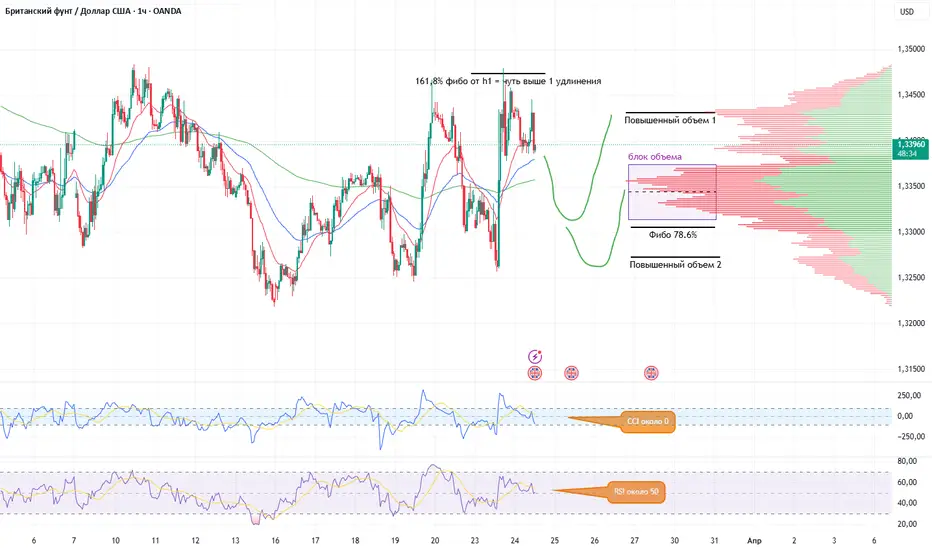
Task: Click date label 25 on time axis
Action: coord(555,540)
